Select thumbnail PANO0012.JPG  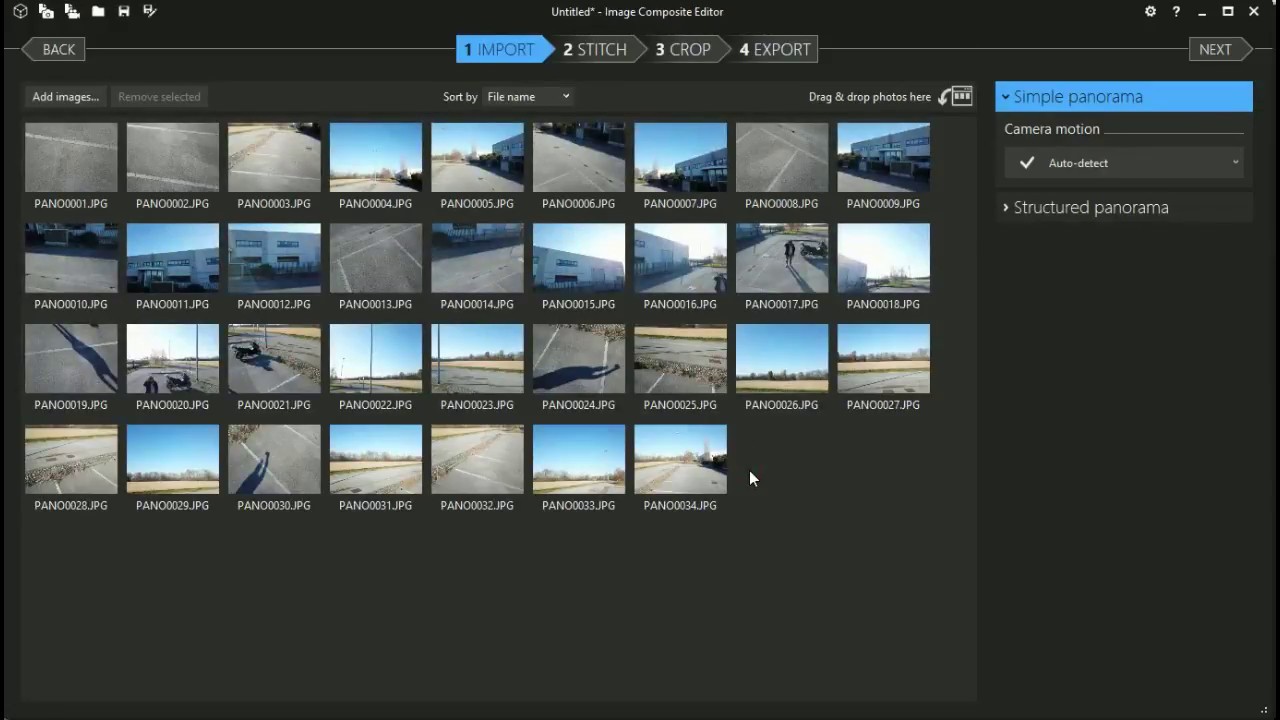(274, 258)
